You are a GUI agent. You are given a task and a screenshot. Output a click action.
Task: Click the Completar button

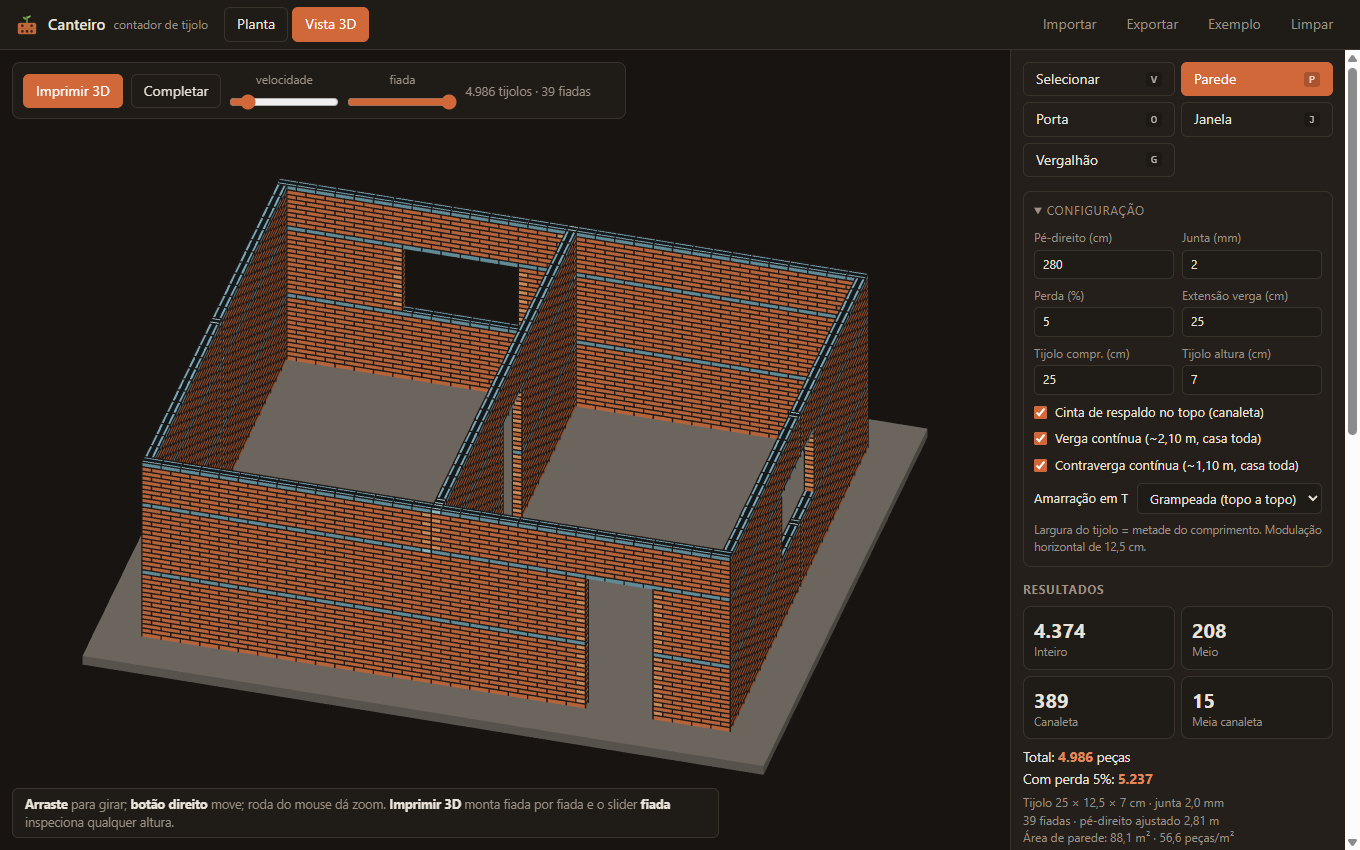pyautogui.click(x=176, y=91)
